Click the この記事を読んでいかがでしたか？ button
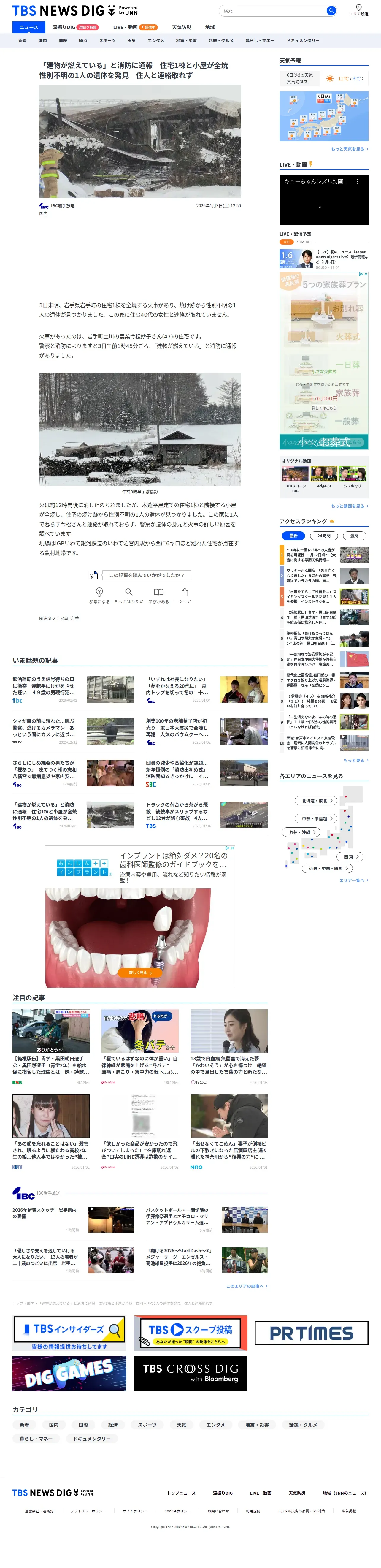The image size is (381, 1568). coord(146,575)
